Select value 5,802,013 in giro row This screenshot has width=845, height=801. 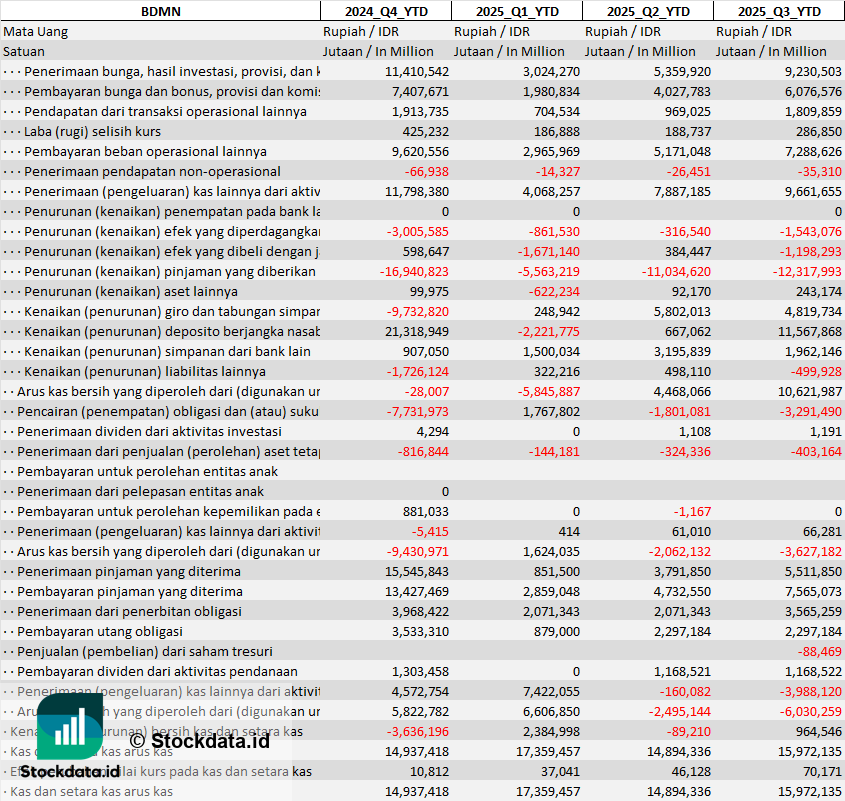(682, 311)
